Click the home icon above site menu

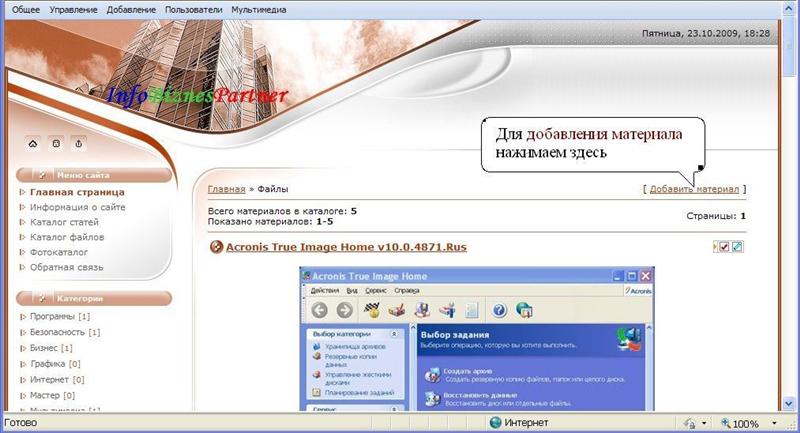(33, 144)
